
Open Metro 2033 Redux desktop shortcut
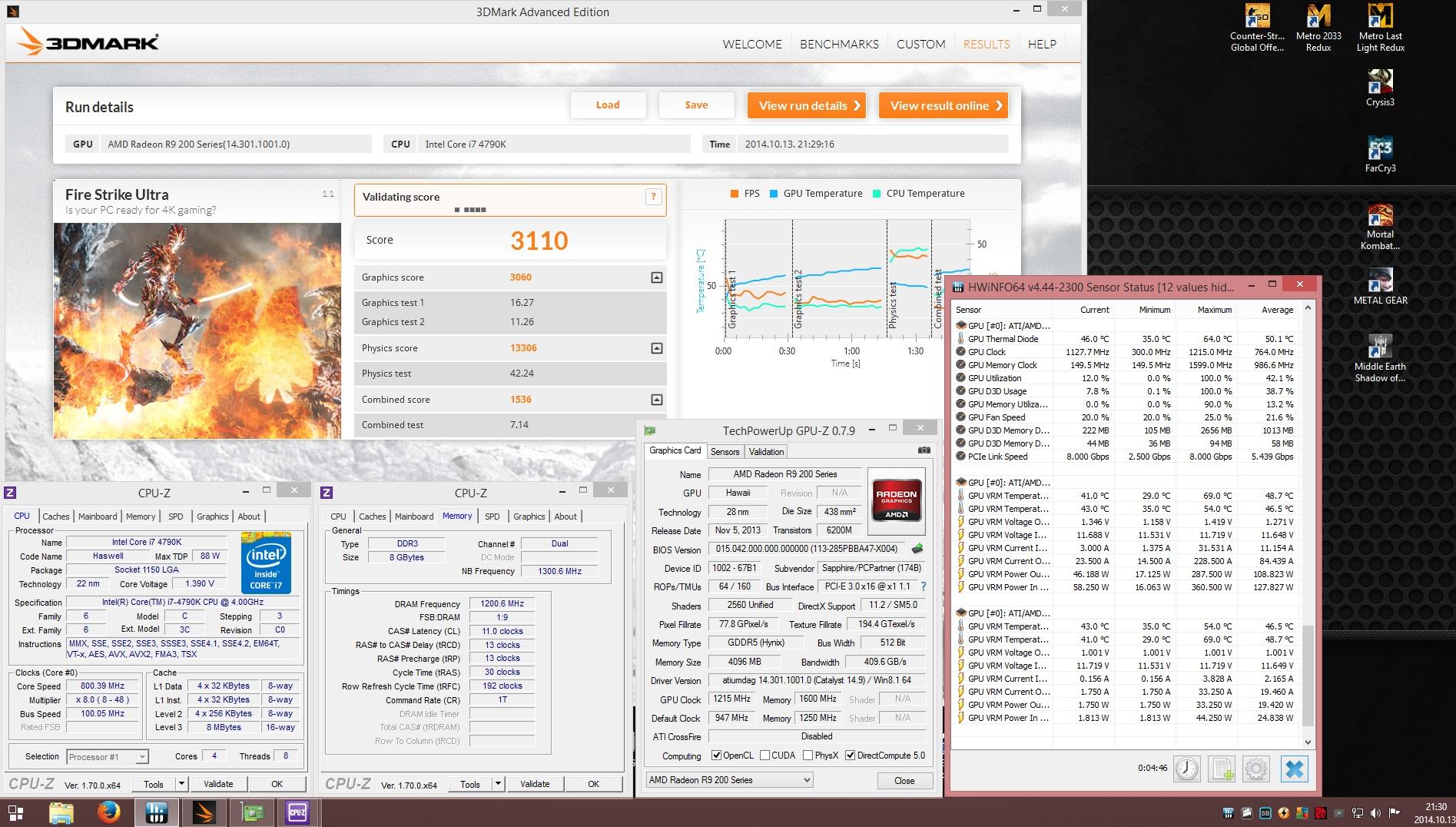[1318, 28]
